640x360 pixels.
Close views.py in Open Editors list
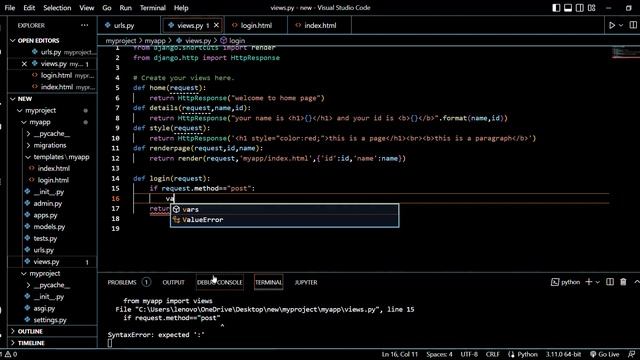pos(24,64)
